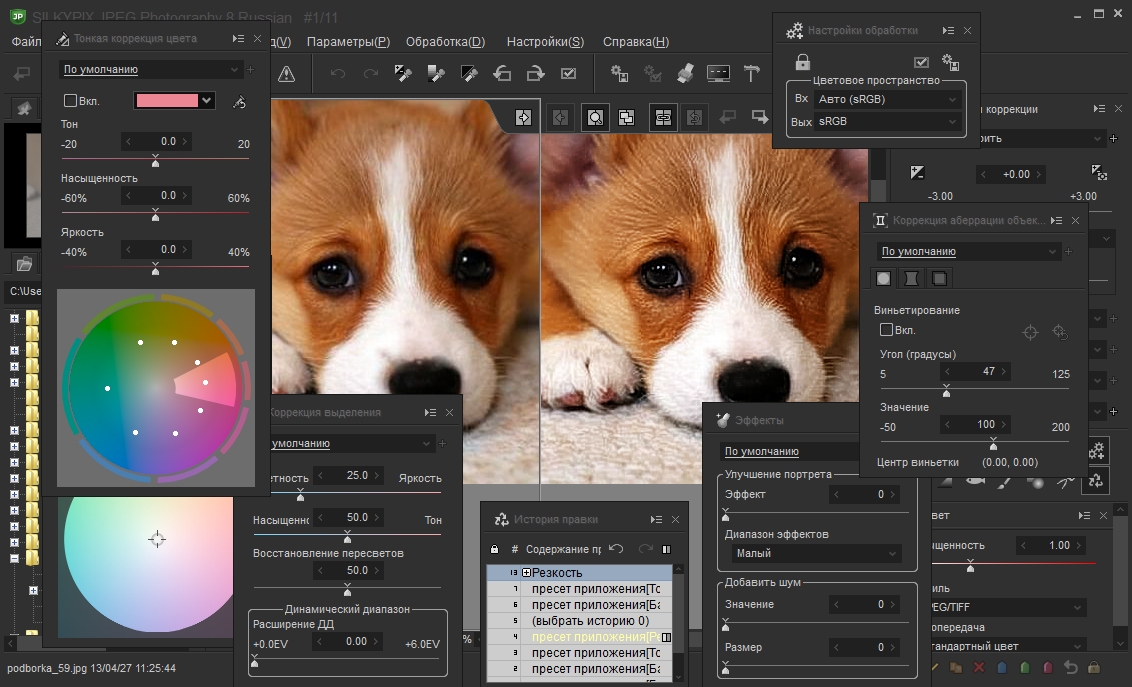Click the pink color swatch in fine color panel

(x=167, y=100)
